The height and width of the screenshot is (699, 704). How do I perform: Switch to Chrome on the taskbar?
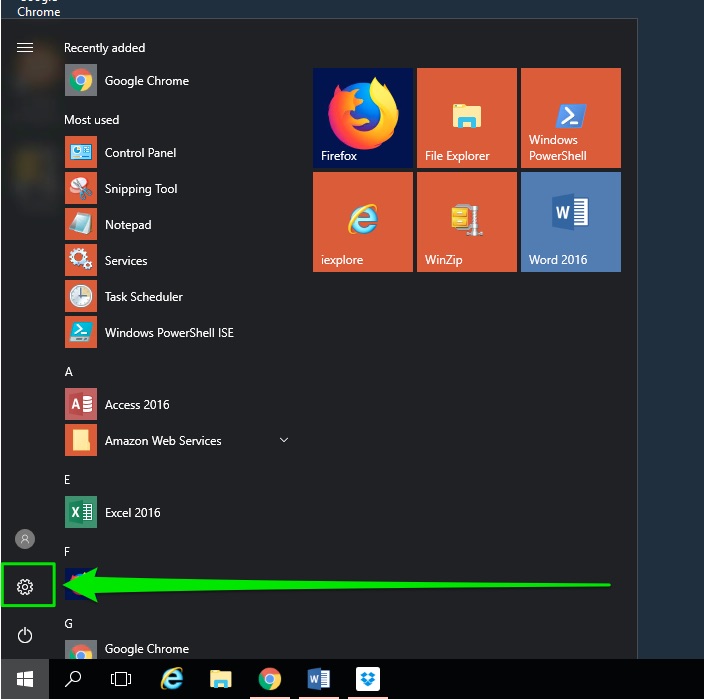pos(269,679)
